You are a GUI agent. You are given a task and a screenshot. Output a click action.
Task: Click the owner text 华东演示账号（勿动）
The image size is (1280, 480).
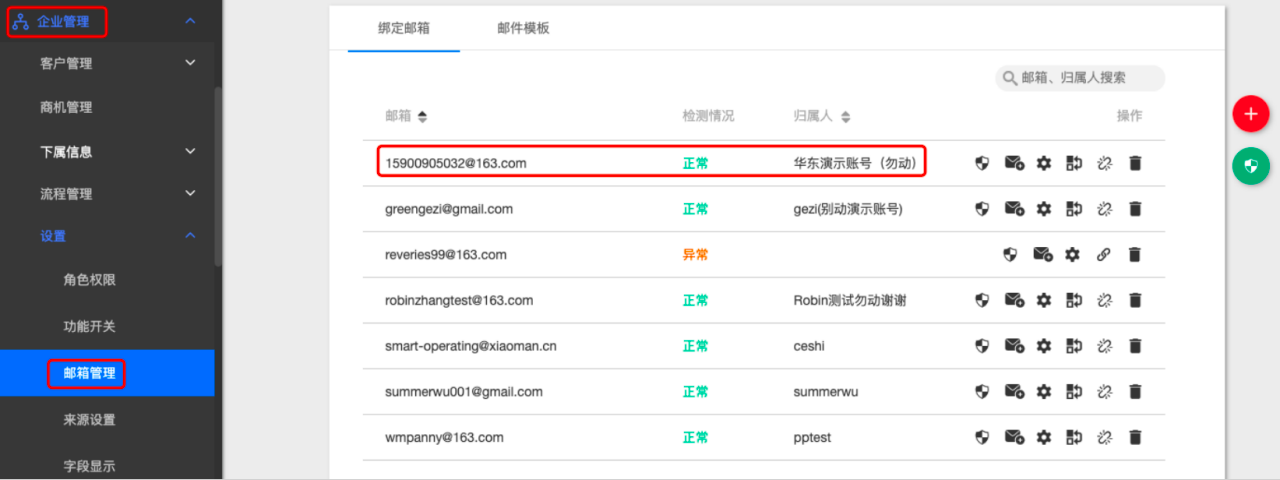pyautogui.click(x=855, y=163)
